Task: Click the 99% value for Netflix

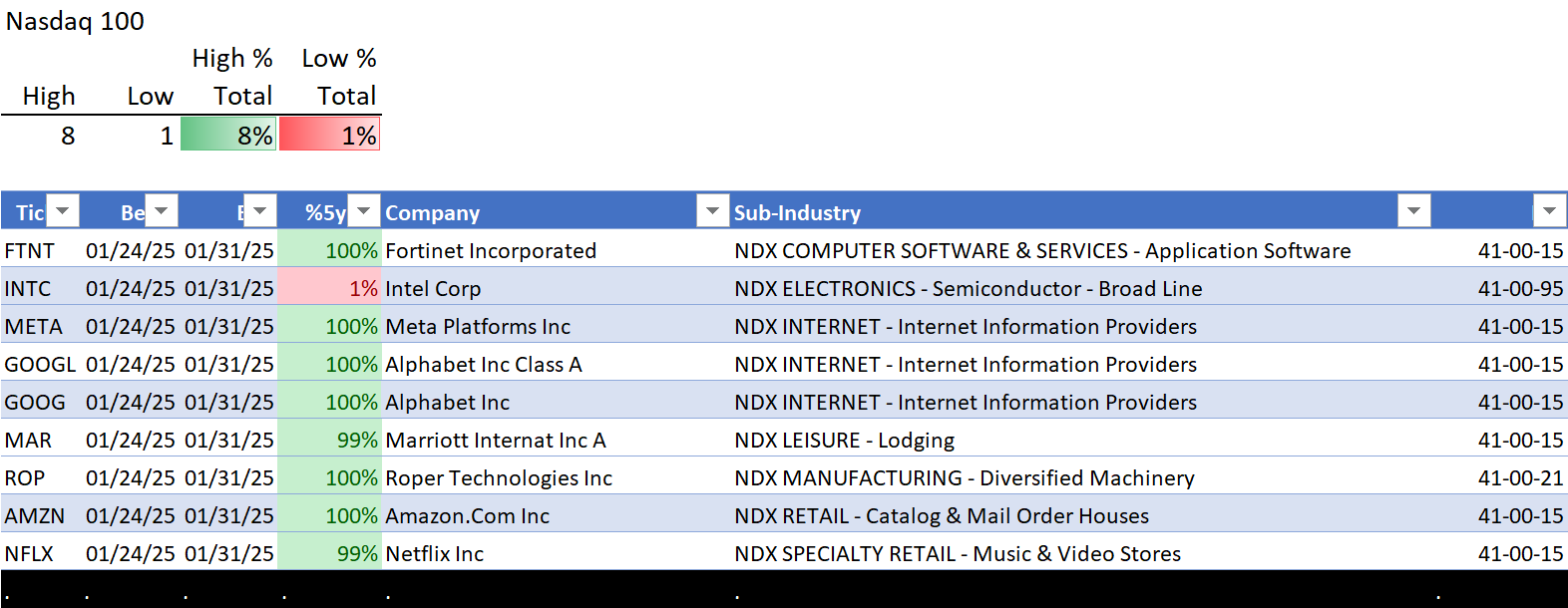Action: 330,553
